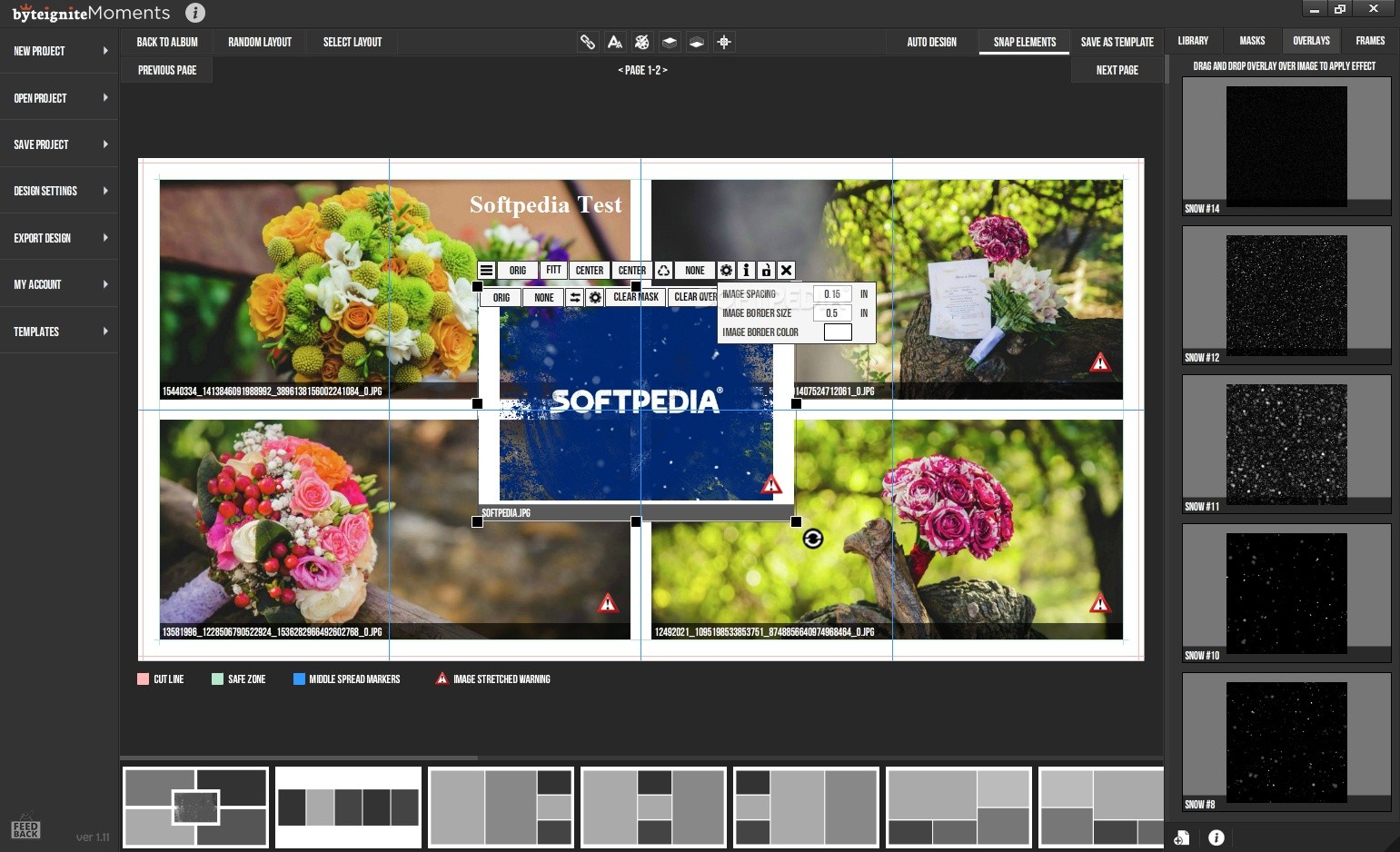
Task: Expand the My Account menu
Action: coord(59,284)
